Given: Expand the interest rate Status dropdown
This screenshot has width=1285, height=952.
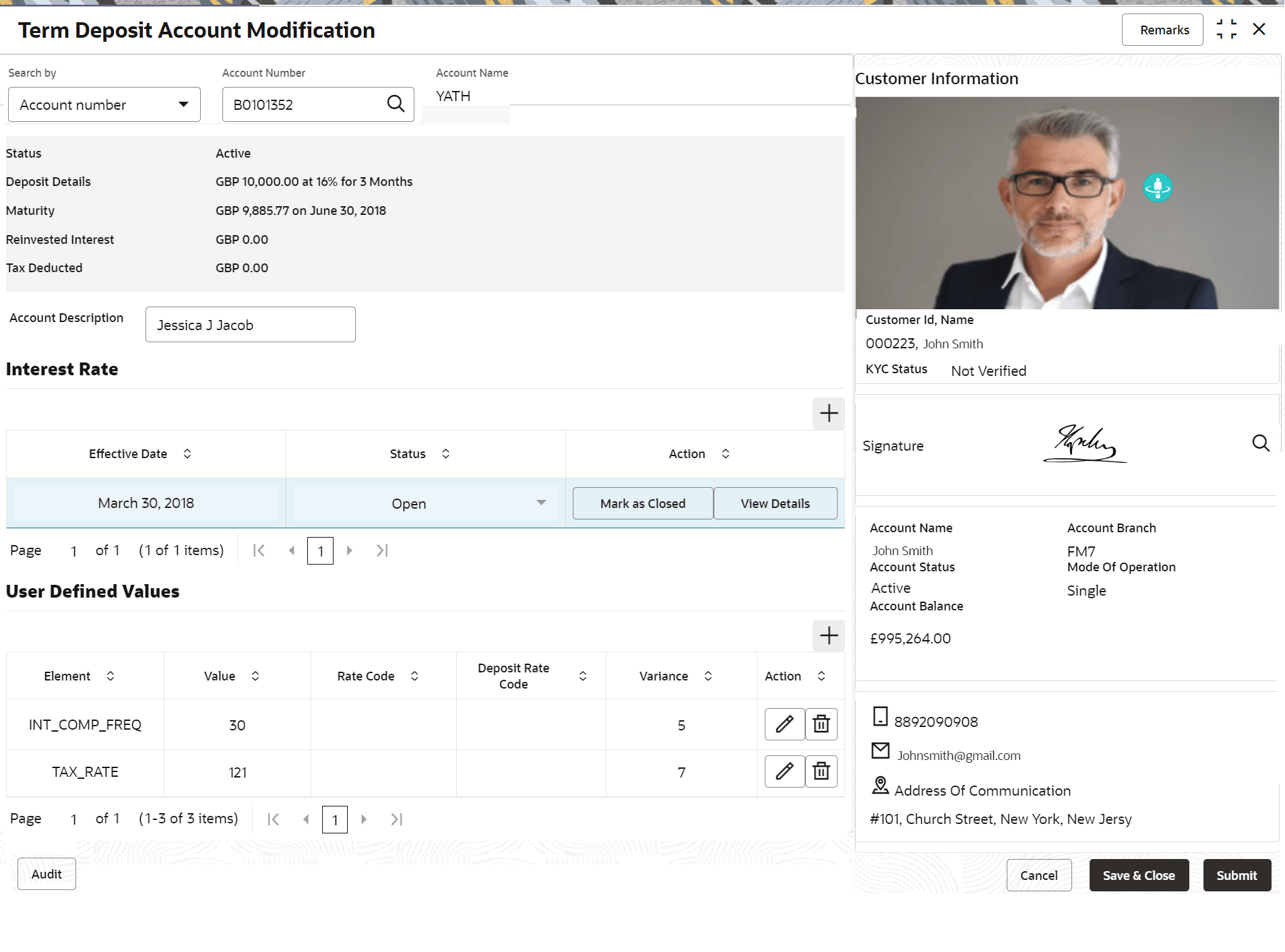Looking at the screenshot, I should click(540, 503).
